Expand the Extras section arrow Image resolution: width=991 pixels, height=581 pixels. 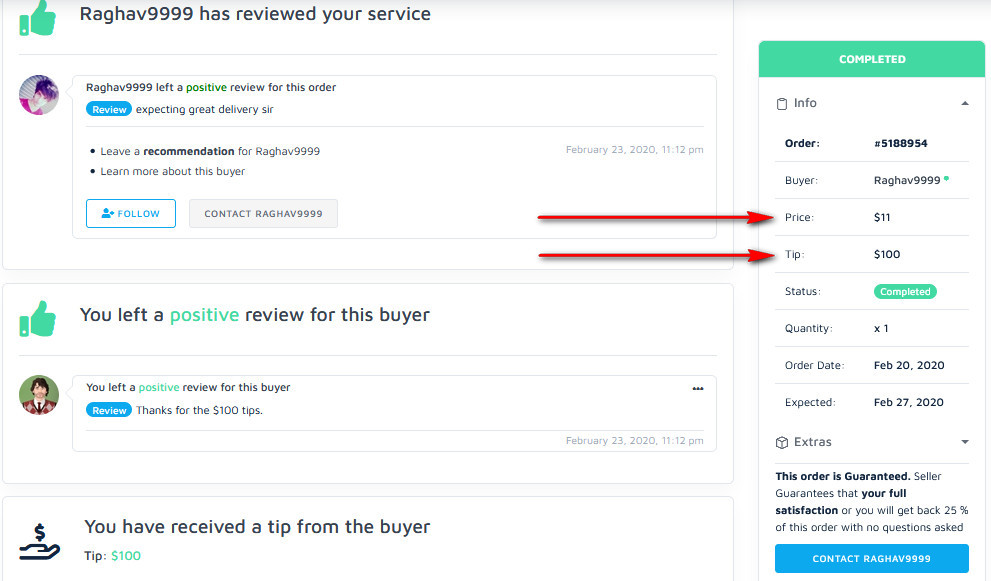pyautogui.click(x=964, y=442)
